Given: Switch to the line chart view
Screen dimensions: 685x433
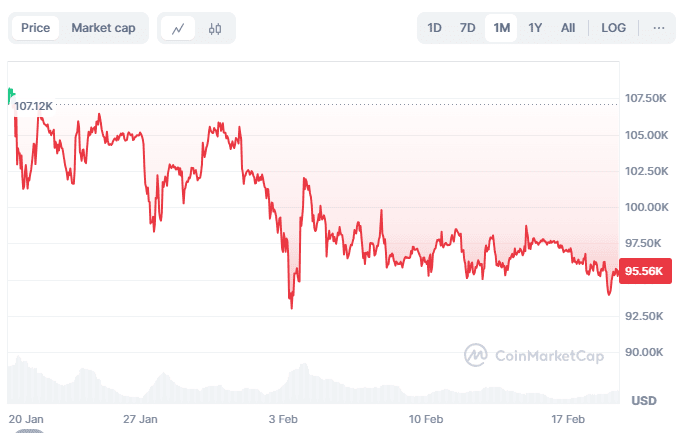Looking at the screenshot, I should (178, 28).
